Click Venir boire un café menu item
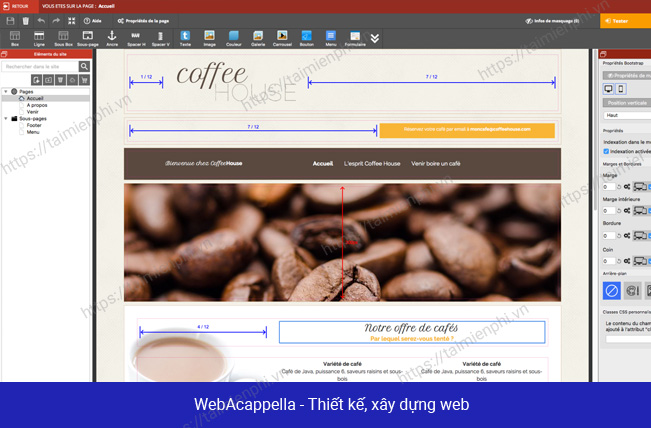651x428 pixels. (x=436, y=164)
